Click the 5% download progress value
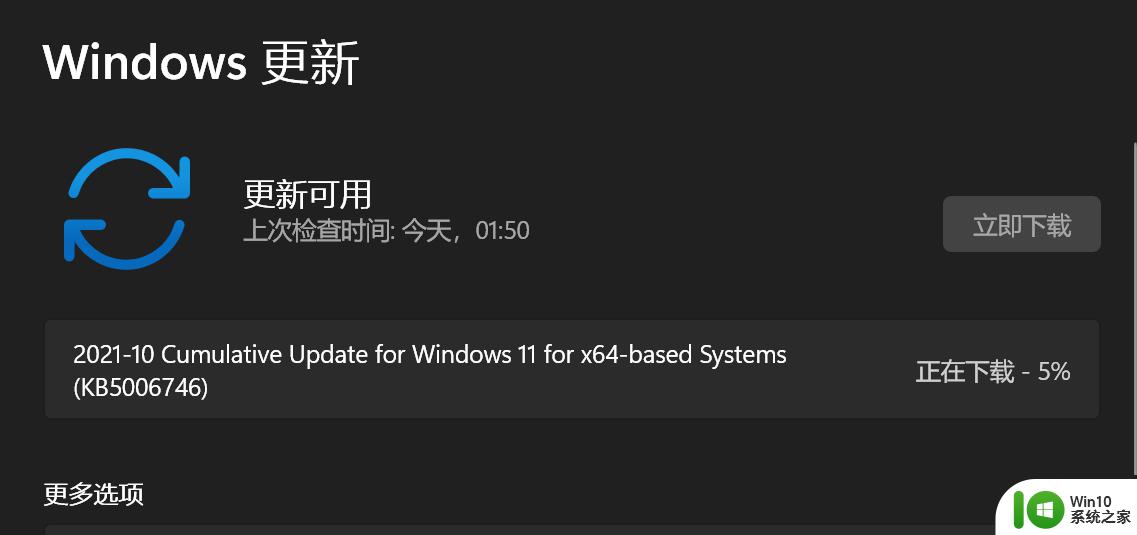 pos(1054,372)
